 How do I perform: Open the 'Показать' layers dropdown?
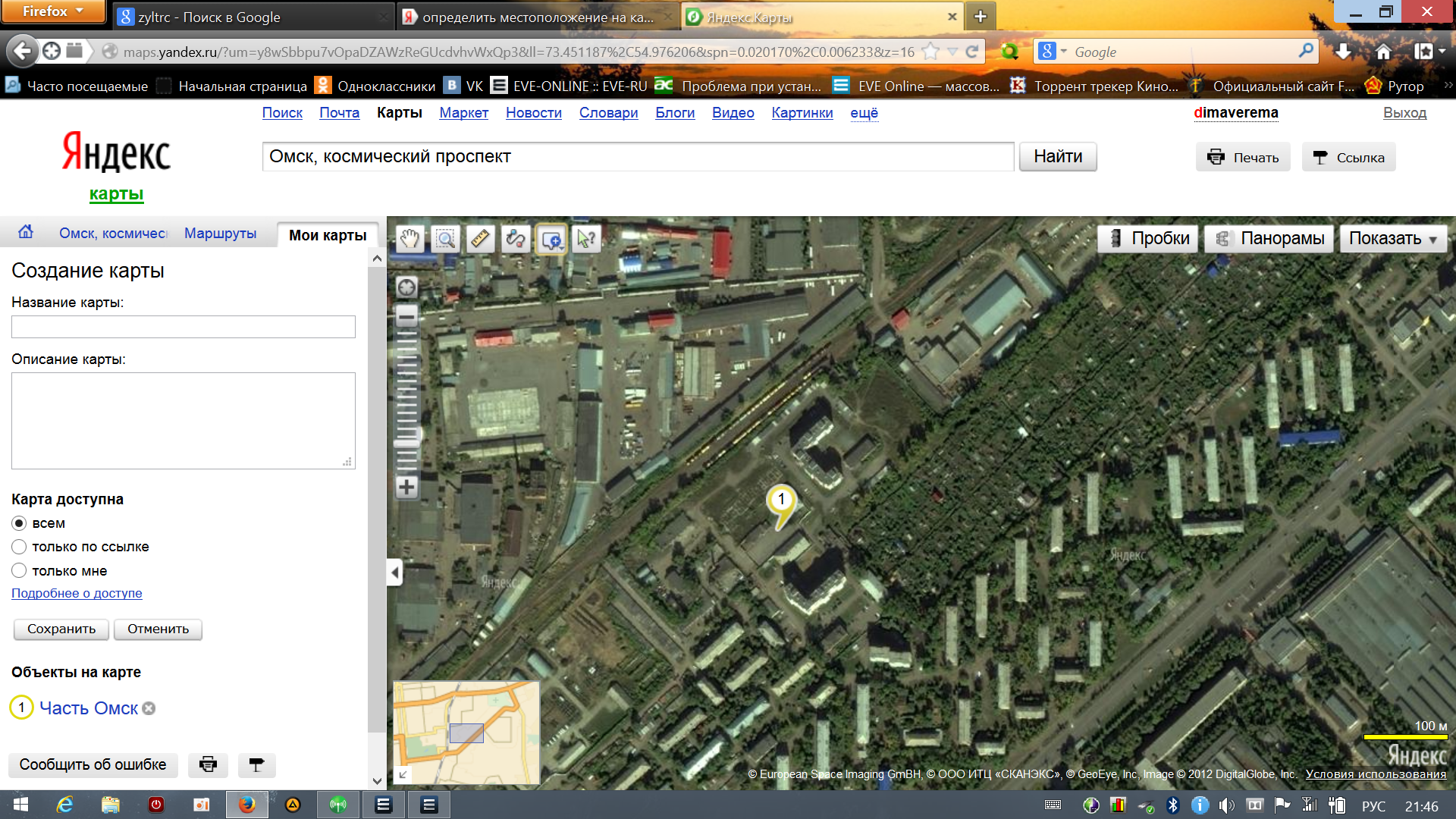(1393, 239)
